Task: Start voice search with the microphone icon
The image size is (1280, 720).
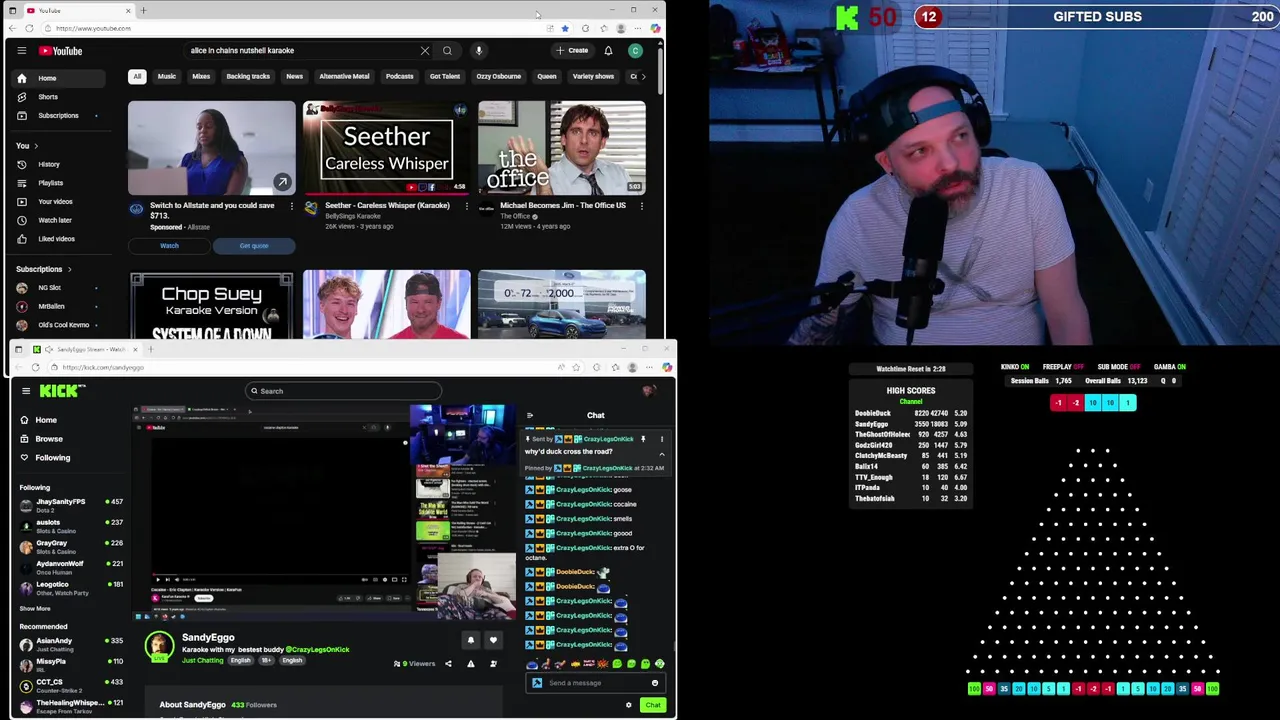Action: tap(479, 50)
